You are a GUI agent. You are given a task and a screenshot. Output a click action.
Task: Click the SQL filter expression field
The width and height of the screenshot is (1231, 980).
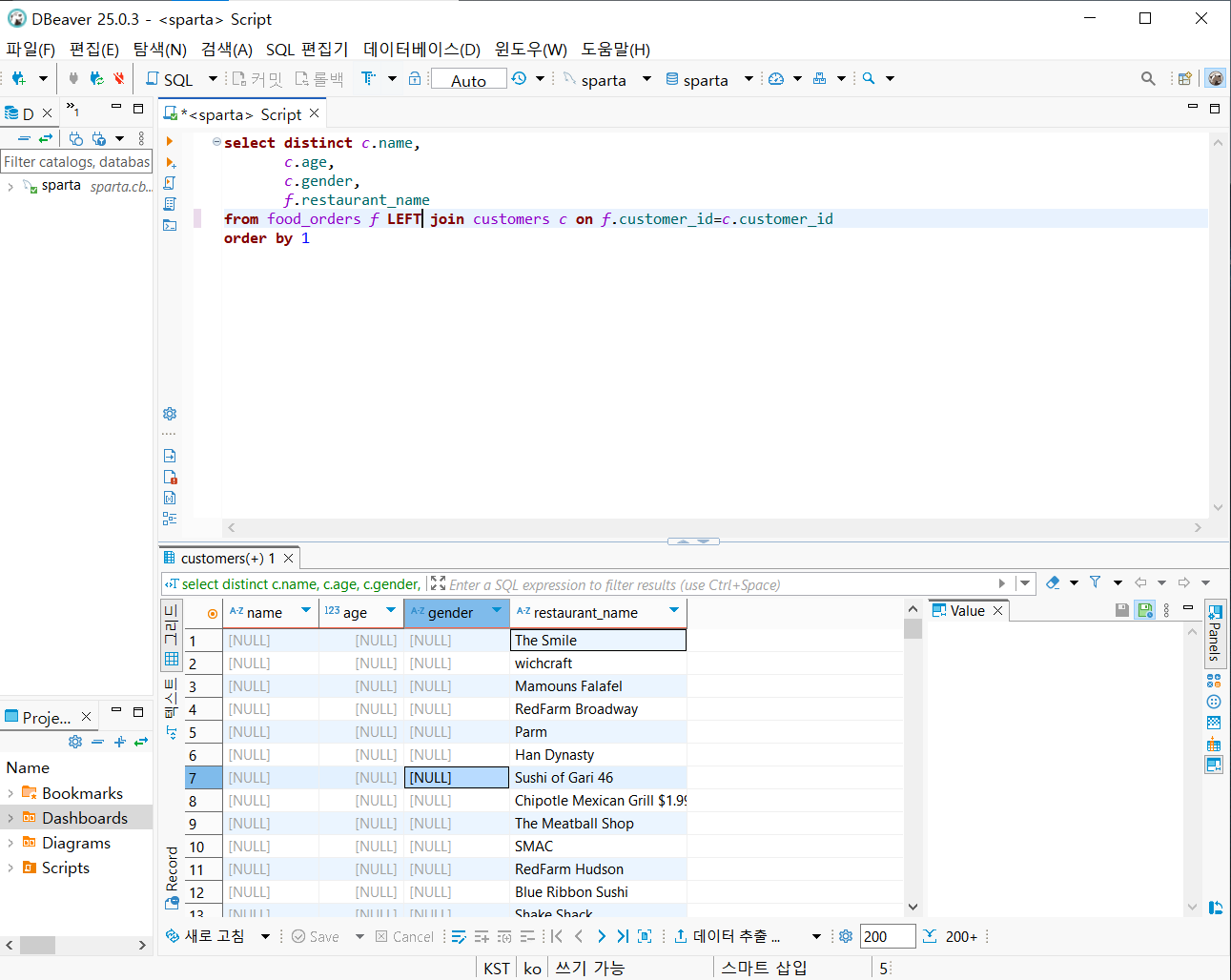coord(720,584)
